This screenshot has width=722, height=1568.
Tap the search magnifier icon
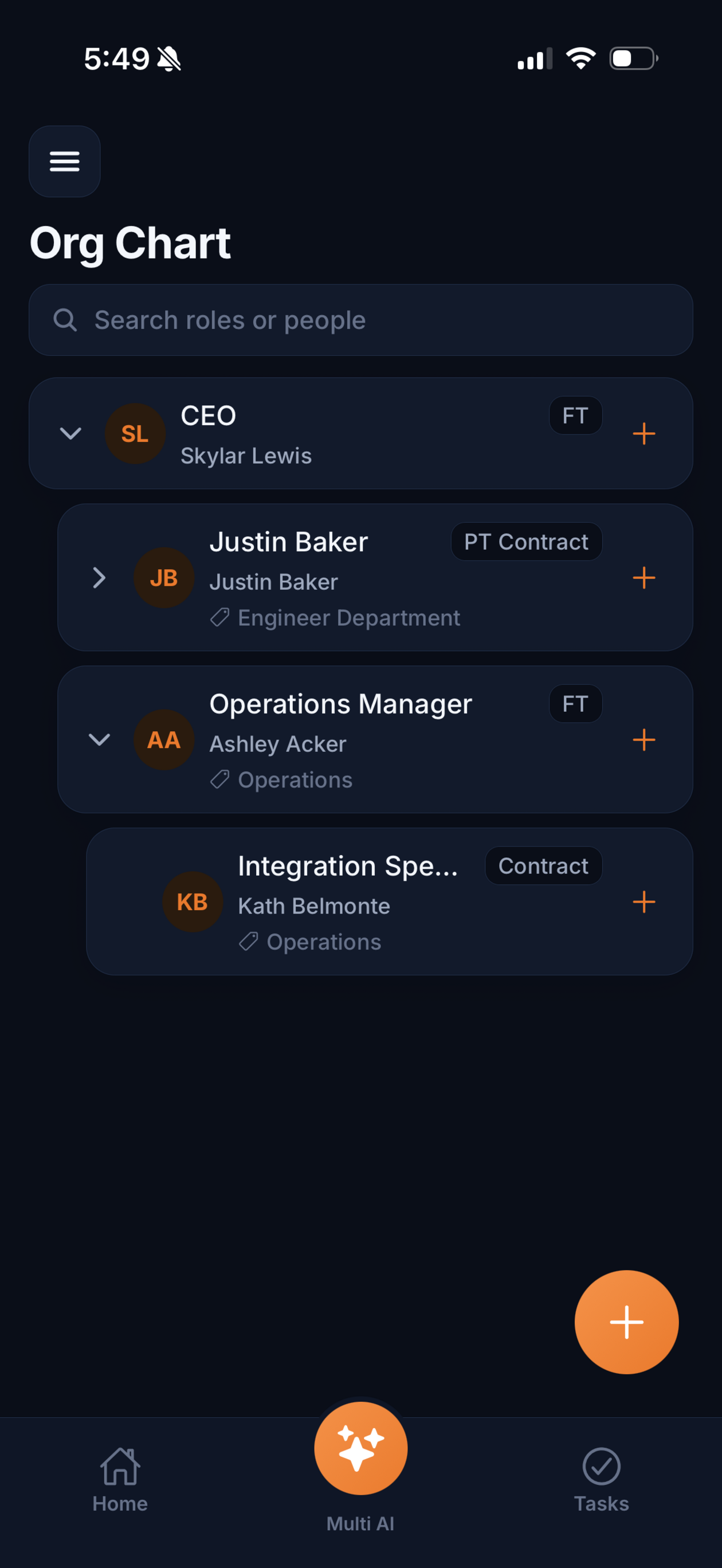65,320
